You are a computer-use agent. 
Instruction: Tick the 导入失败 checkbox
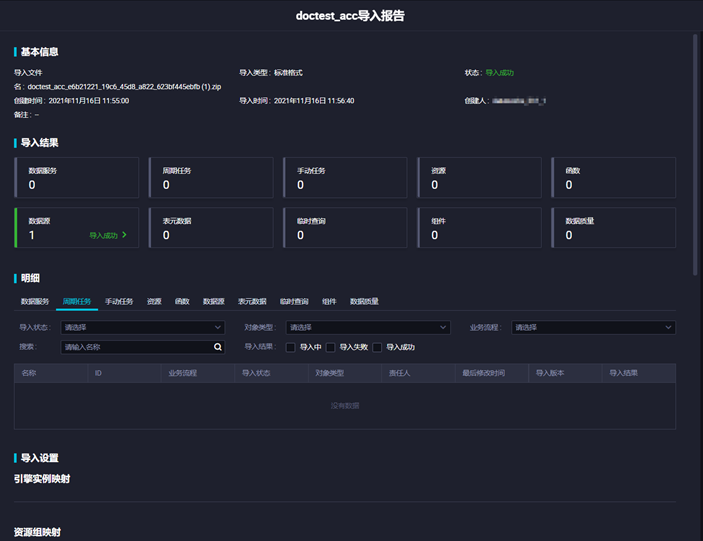(330, 347)
